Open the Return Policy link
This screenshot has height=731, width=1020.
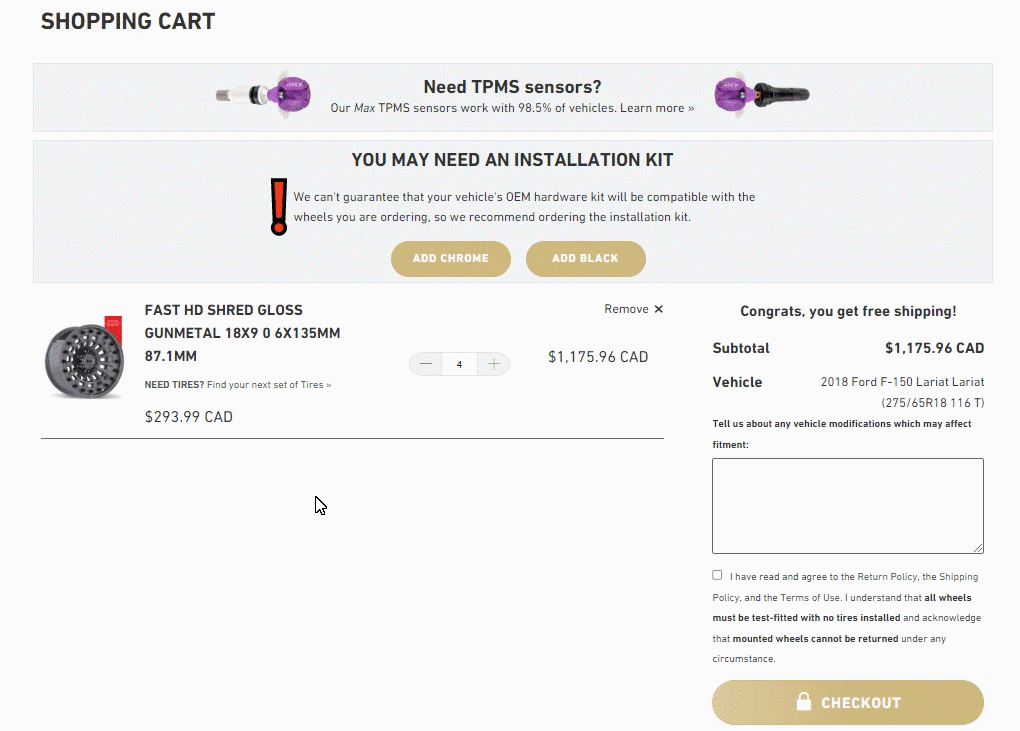click(886, 577)
